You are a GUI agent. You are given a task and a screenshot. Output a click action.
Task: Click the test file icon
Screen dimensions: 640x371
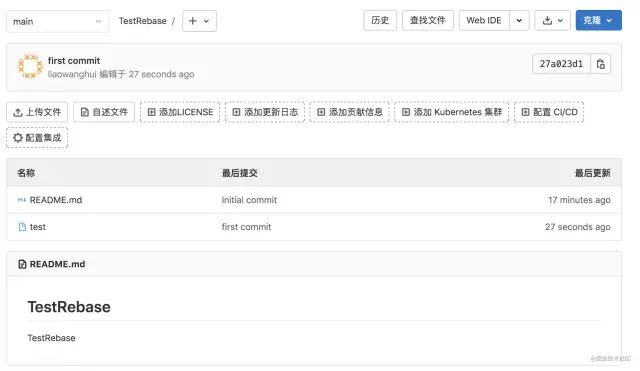pos(22,227)
